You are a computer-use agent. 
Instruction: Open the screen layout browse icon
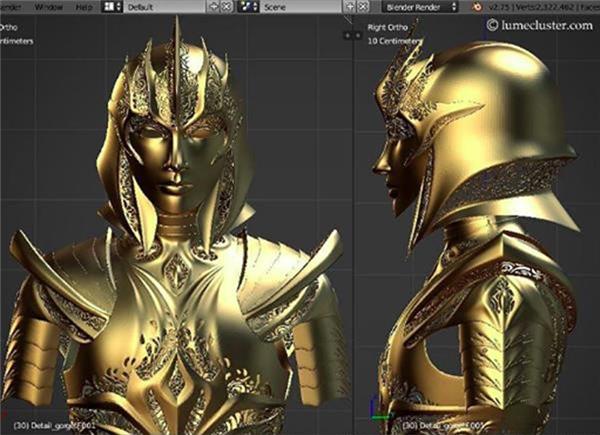[113, 7]
